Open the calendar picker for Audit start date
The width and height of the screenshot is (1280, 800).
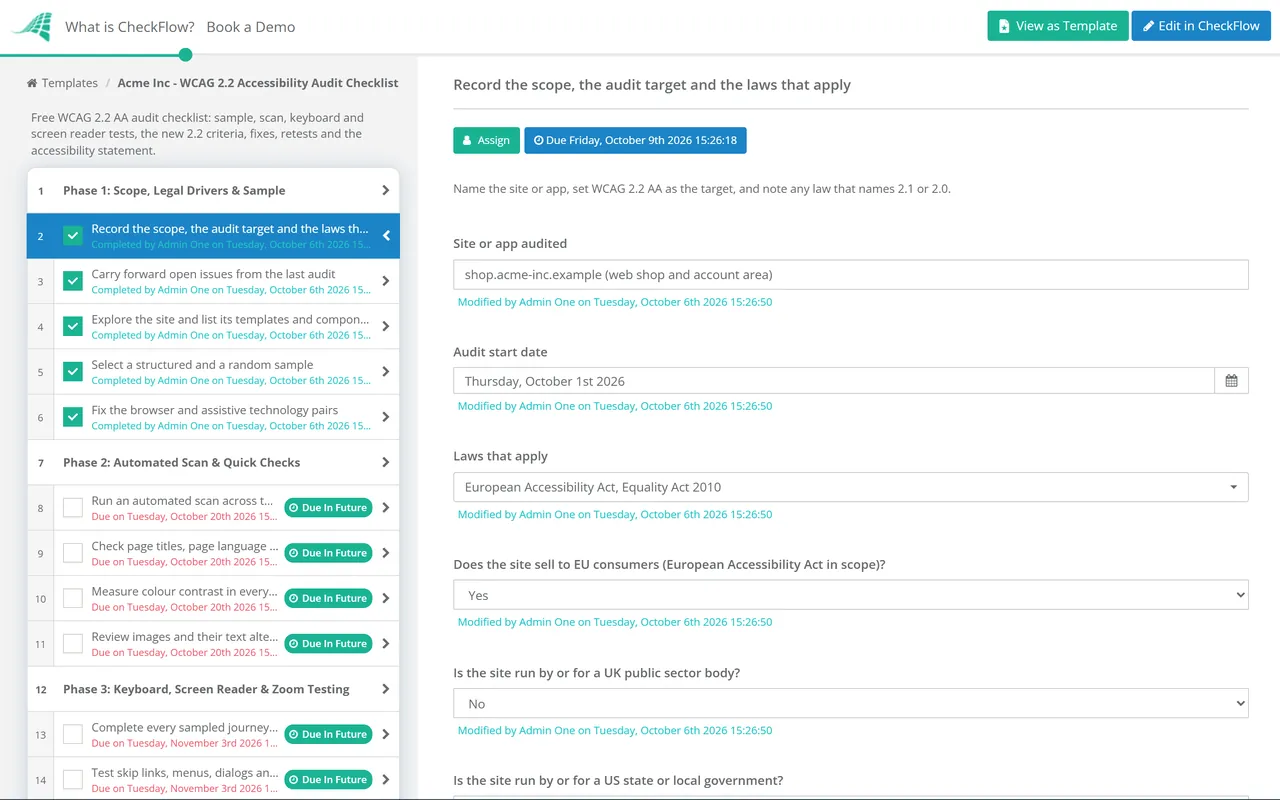[x=1231, y=381]
